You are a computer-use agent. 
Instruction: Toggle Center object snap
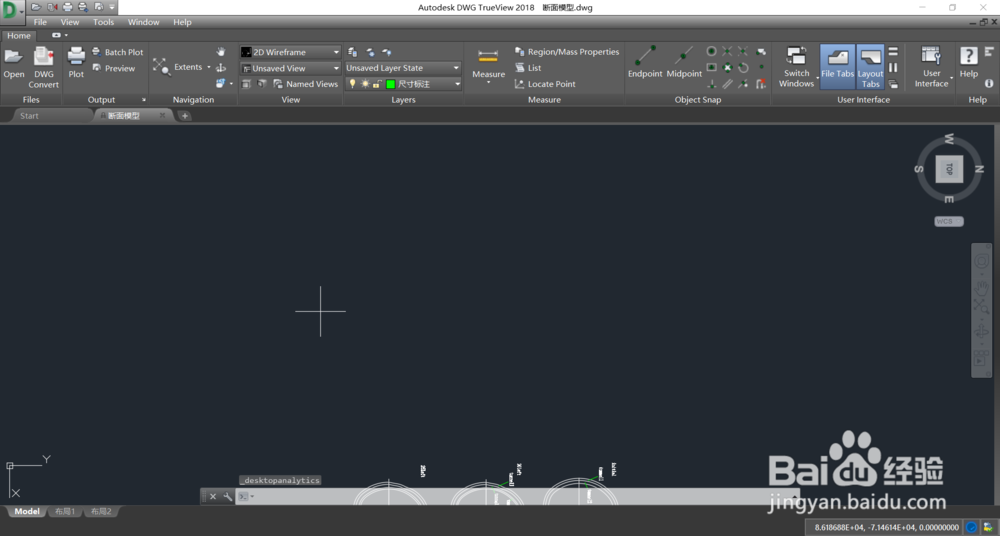711,51
